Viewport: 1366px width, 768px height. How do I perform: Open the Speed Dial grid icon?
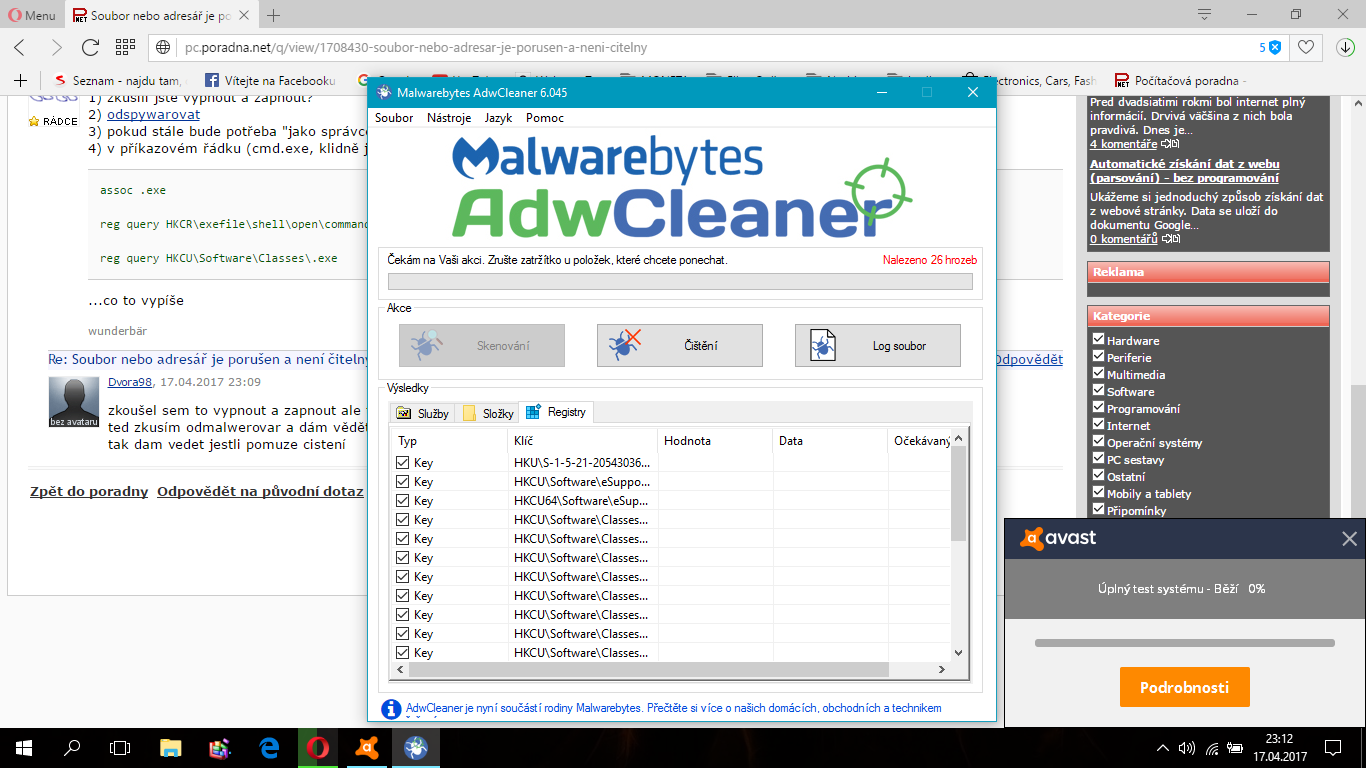pos(125,47)
